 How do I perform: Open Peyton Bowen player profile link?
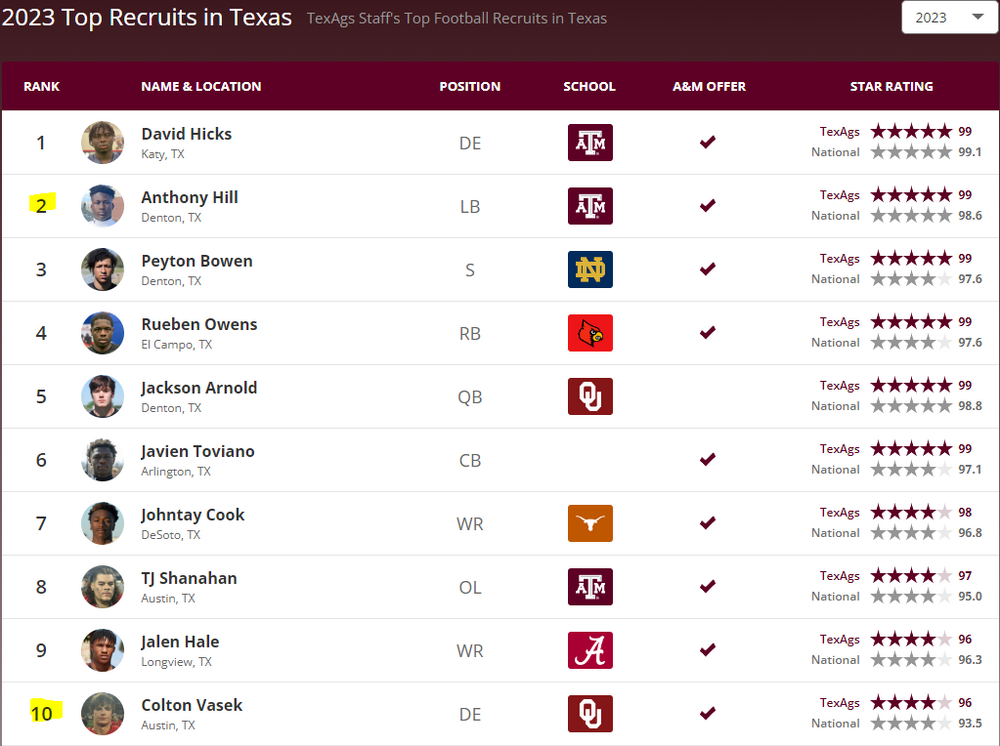pyautogui.click(x=197, y=261)
